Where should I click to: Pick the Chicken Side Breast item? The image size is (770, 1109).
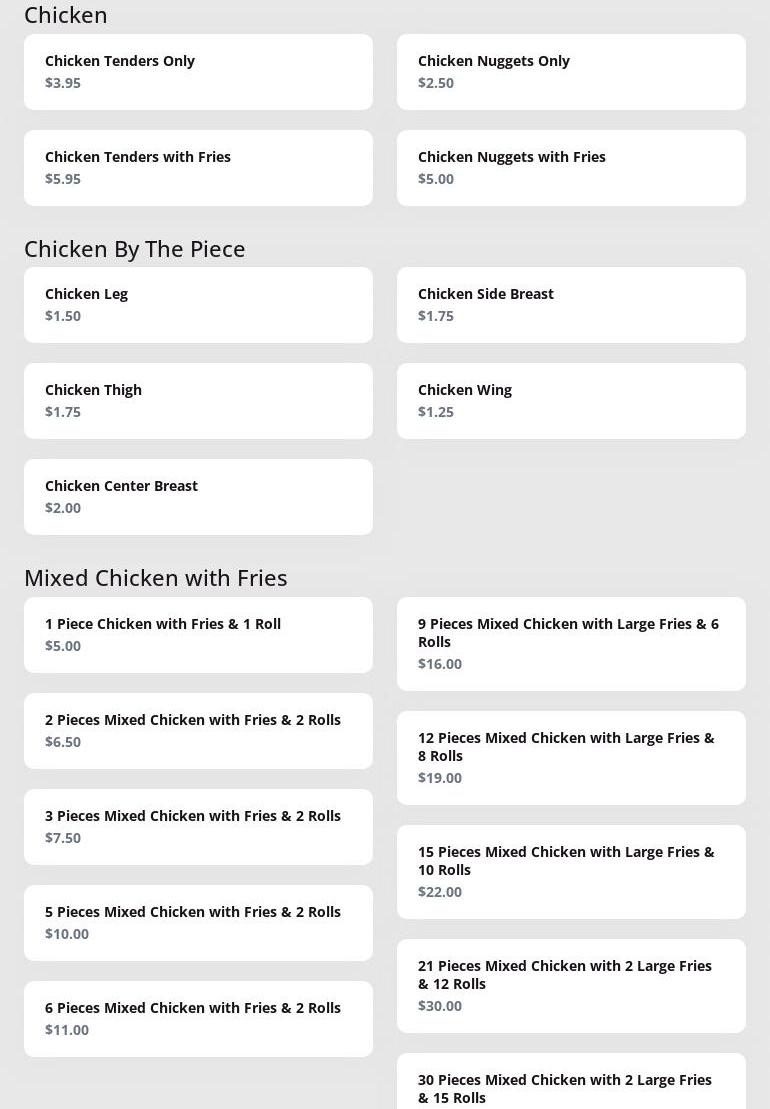pyautogui.click(x=571, y=305)
